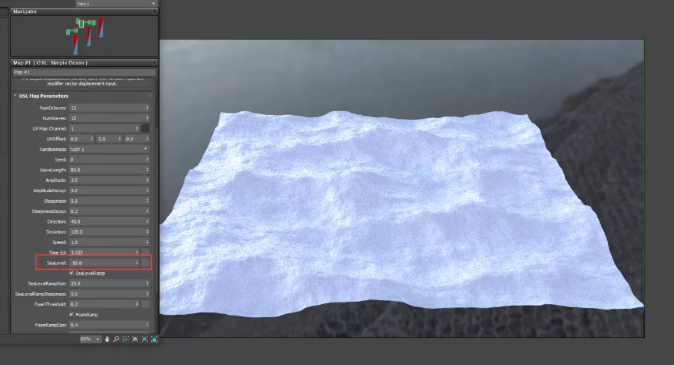674x365 pixels.
Task: Click the Zoom Extents icon
Action: (135, 339)
